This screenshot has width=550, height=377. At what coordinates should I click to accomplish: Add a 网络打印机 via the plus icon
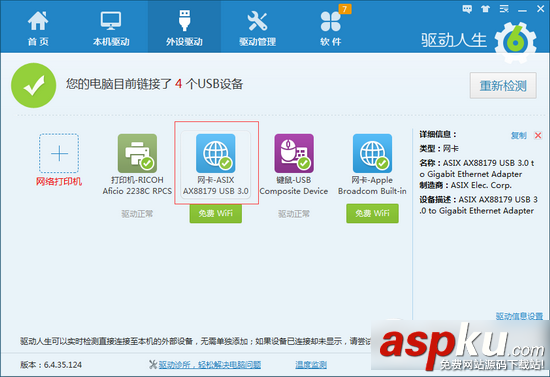click(59, 153)
